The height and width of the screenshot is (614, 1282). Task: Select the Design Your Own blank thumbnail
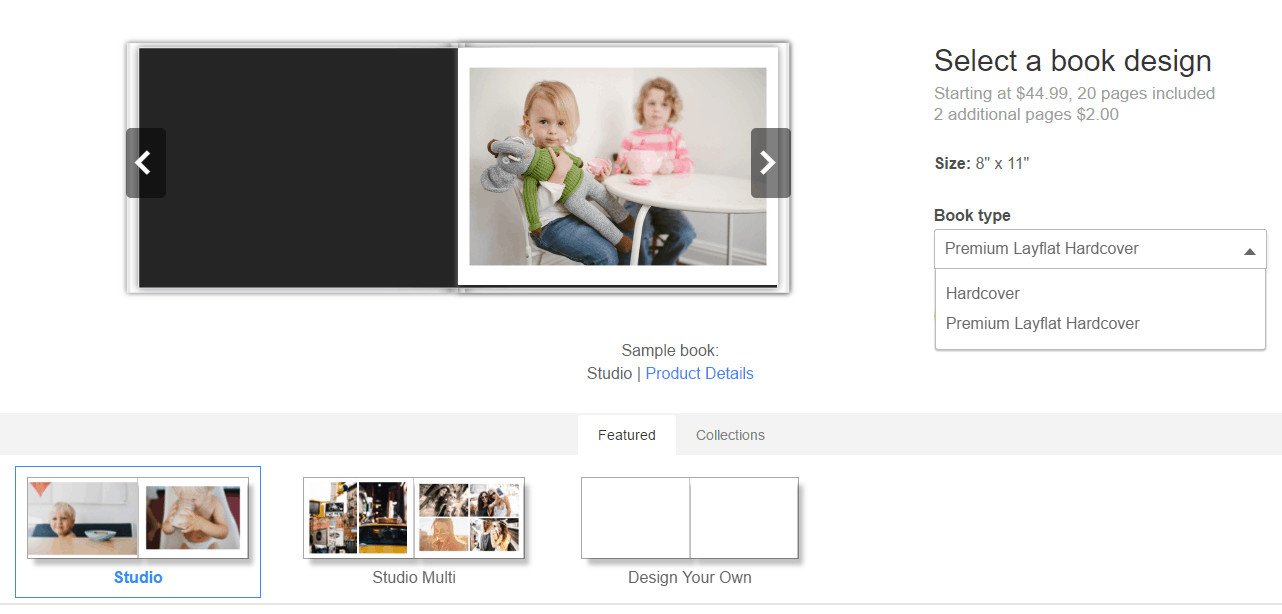pos(690,518)
